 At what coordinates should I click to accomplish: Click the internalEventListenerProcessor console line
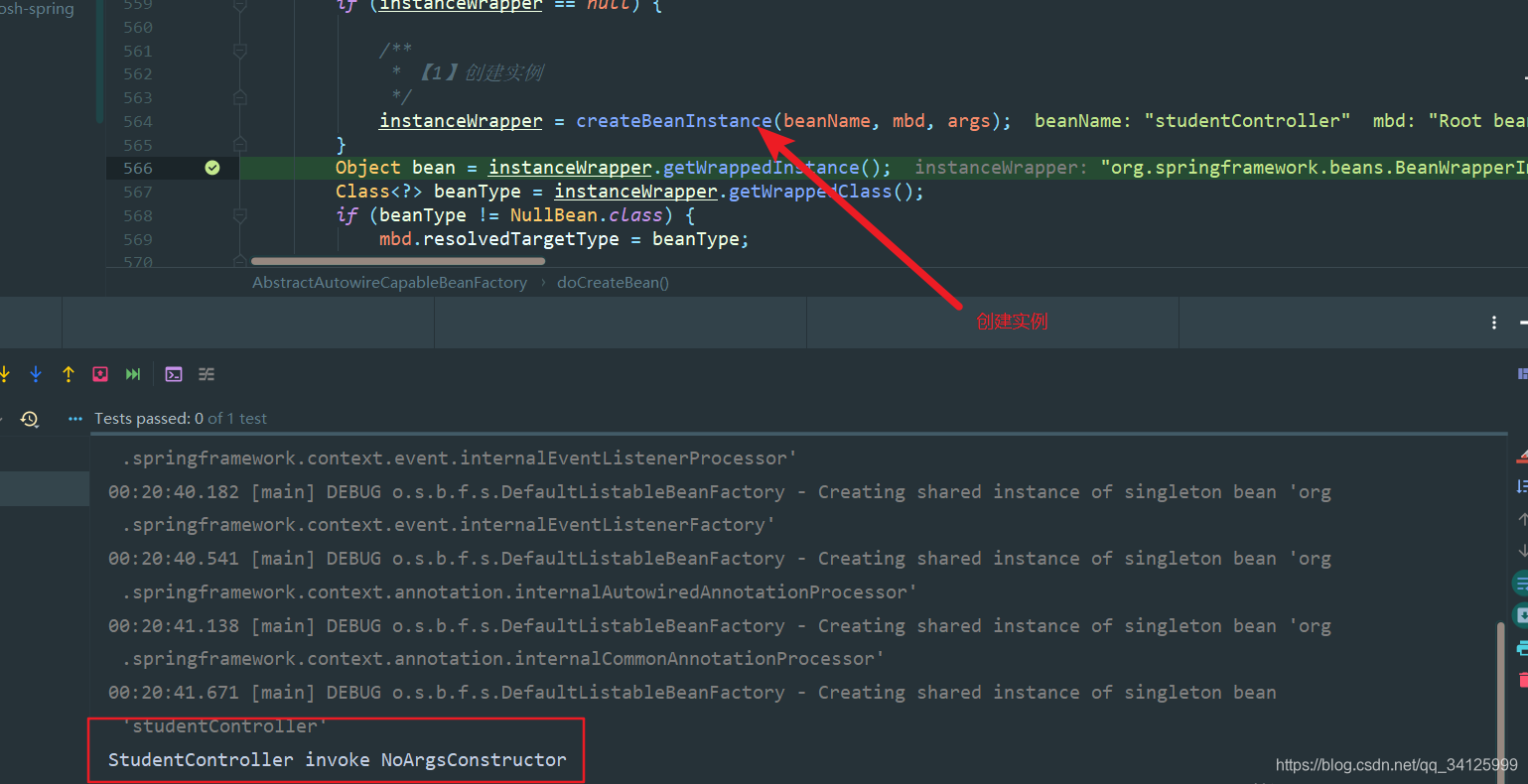(x=460, y=458)
